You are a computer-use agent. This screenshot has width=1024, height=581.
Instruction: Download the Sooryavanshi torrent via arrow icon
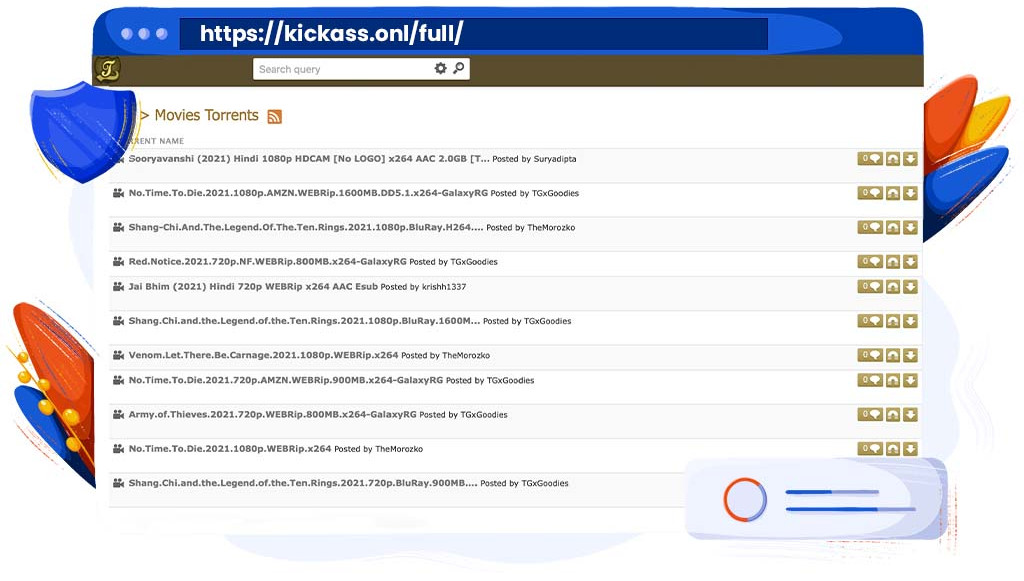pos(910,159)
